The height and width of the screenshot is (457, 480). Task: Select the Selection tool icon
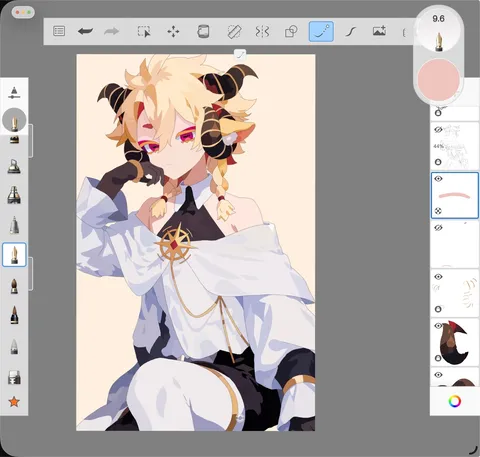click(144, 31)
